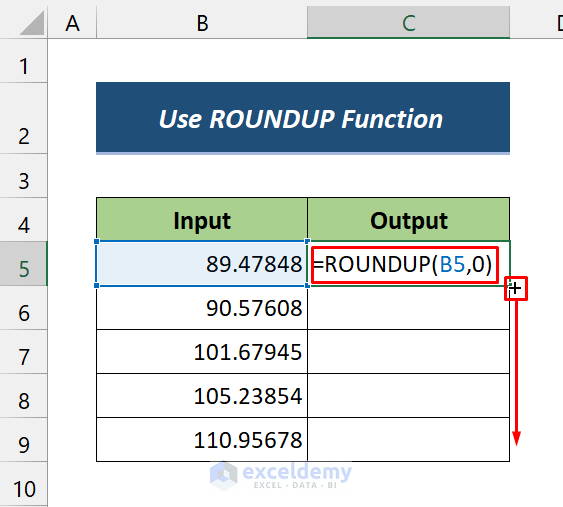Select cell containing 101.67945
Viewport: 563px width, 507px height.
coord(202,352)
